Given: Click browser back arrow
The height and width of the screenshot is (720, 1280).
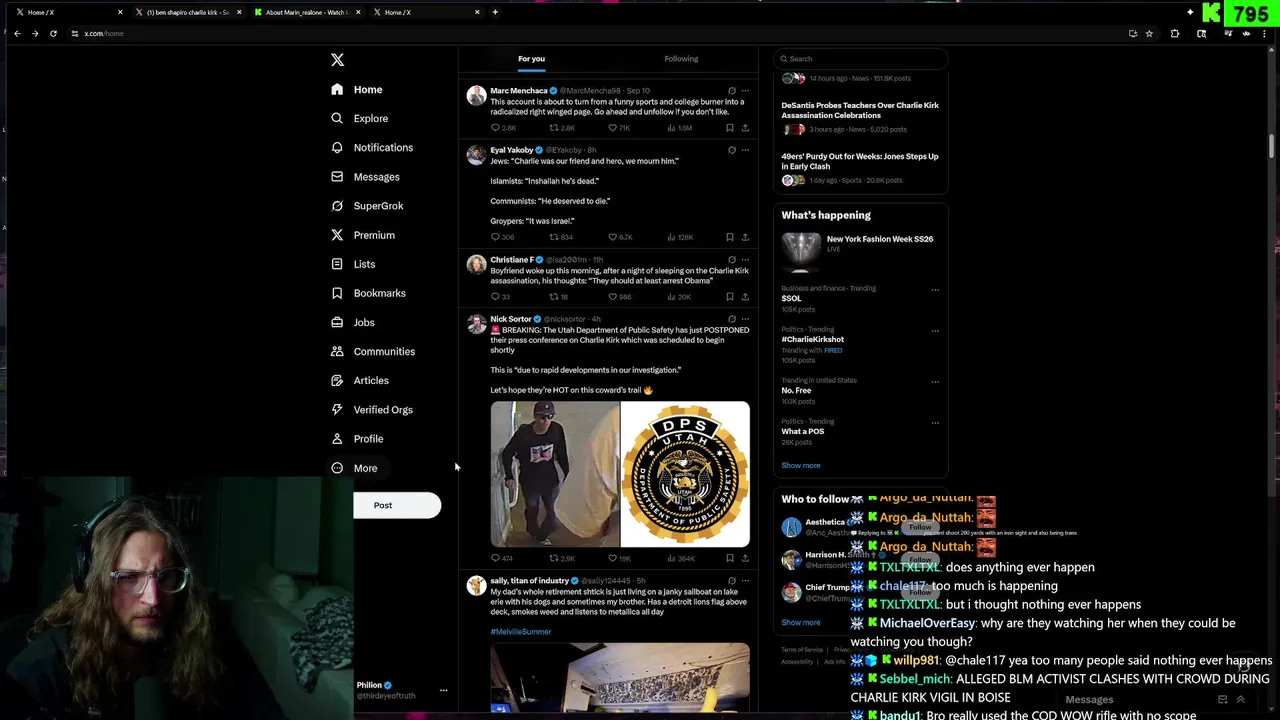Looking at the screenshot, I should [x=17, y=33].
